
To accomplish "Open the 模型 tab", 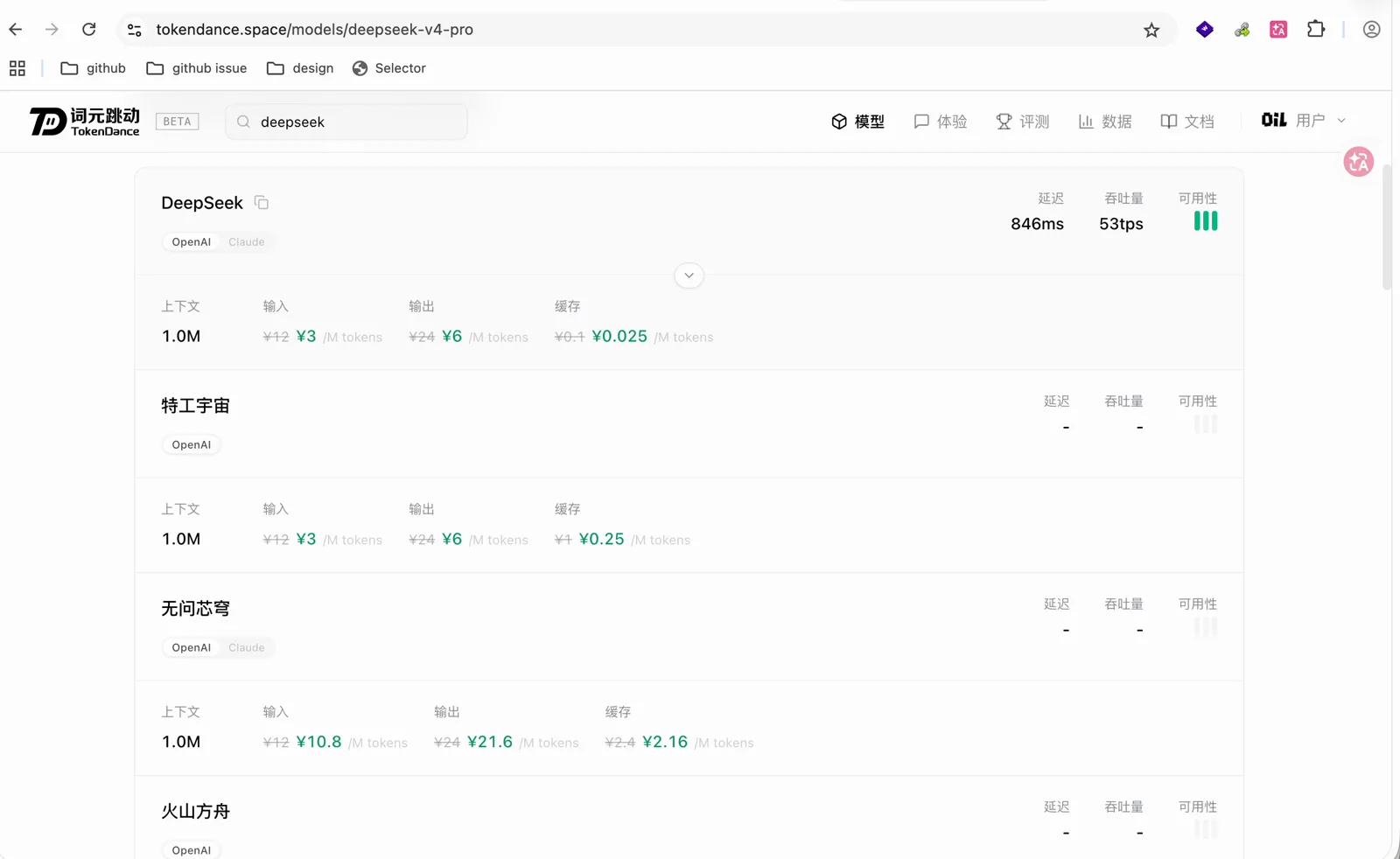I will coord(857,122).
